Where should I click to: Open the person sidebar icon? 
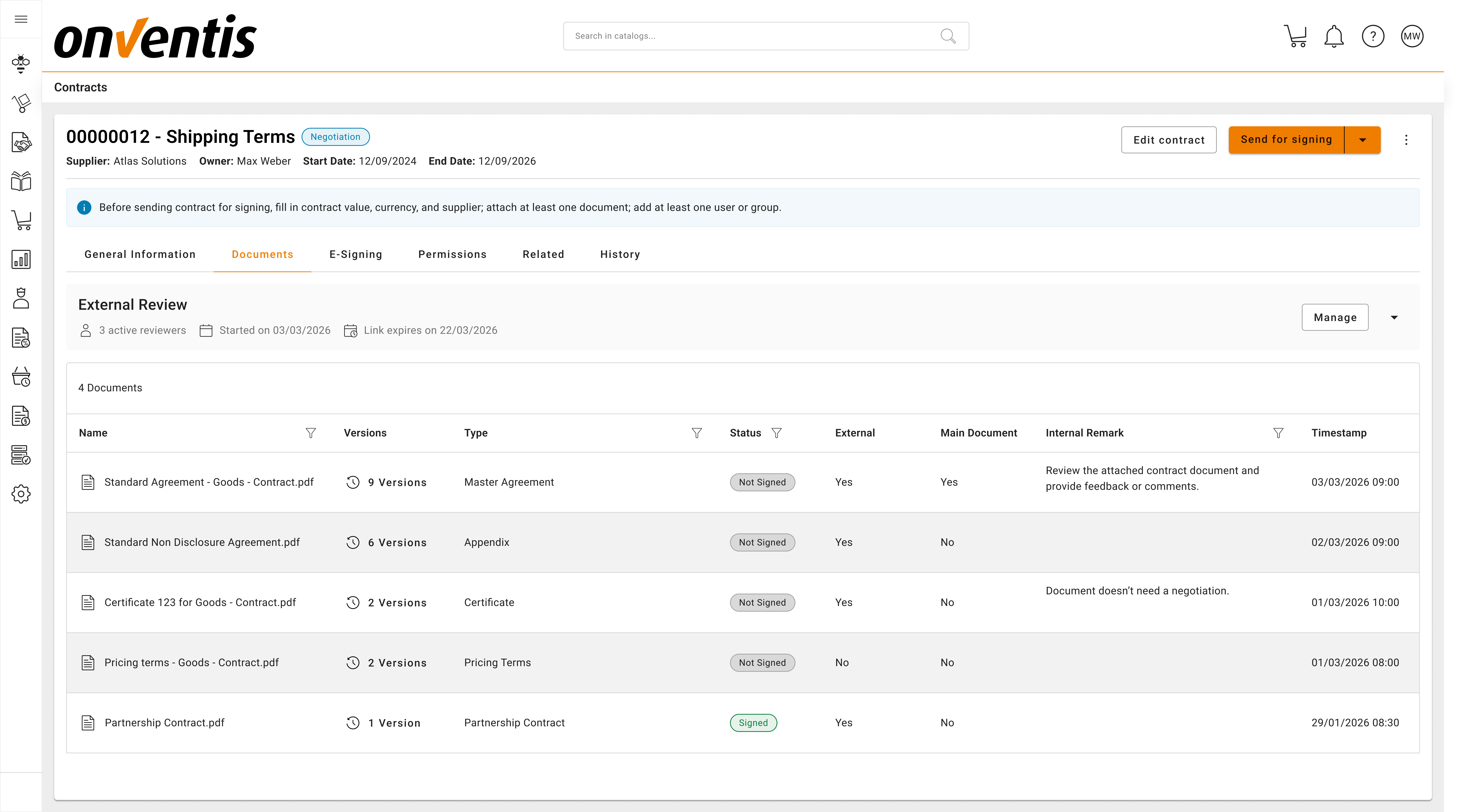click(21, 298)
